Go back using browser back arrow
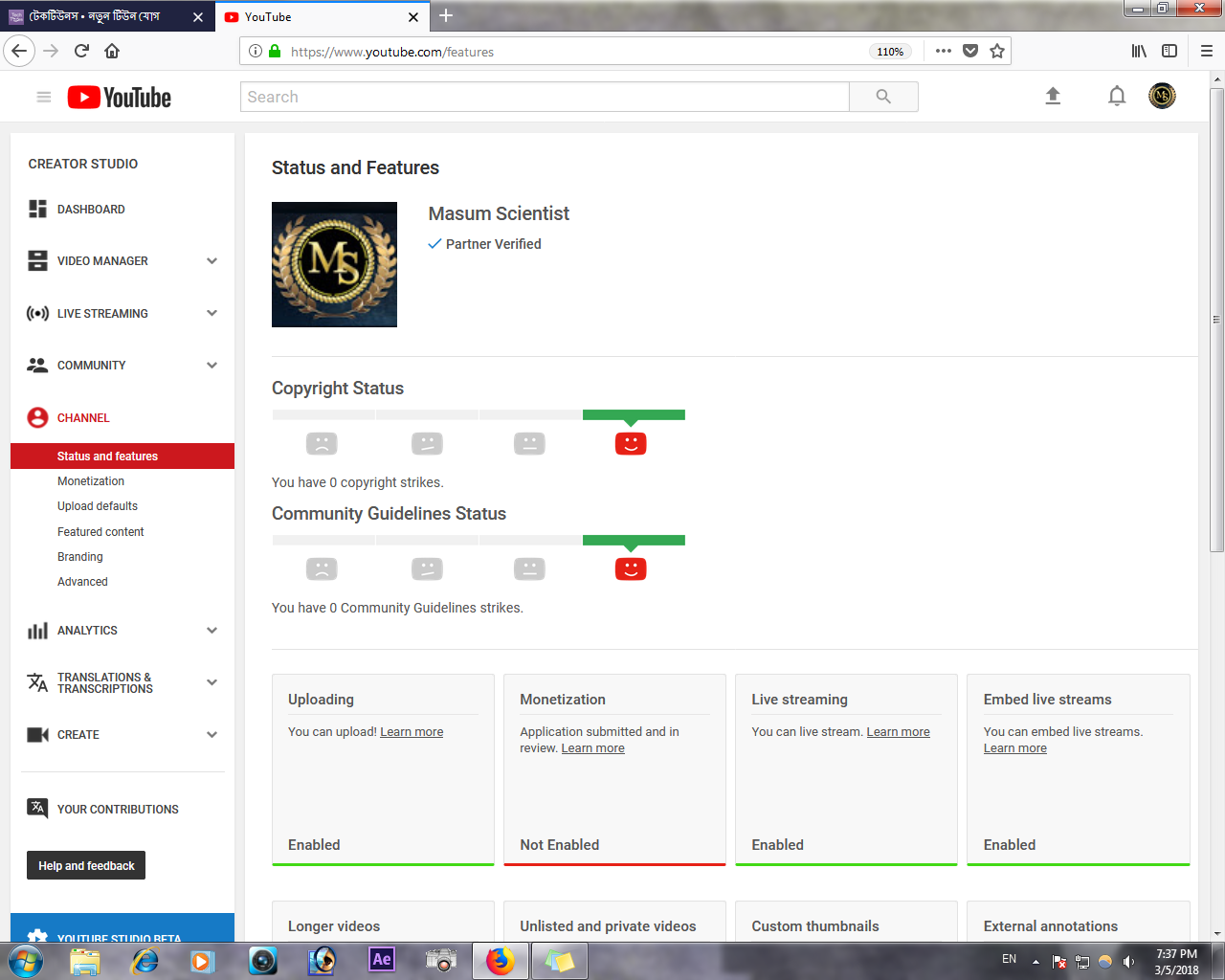Screen dimensions: 1225x980 coord(19,51)
